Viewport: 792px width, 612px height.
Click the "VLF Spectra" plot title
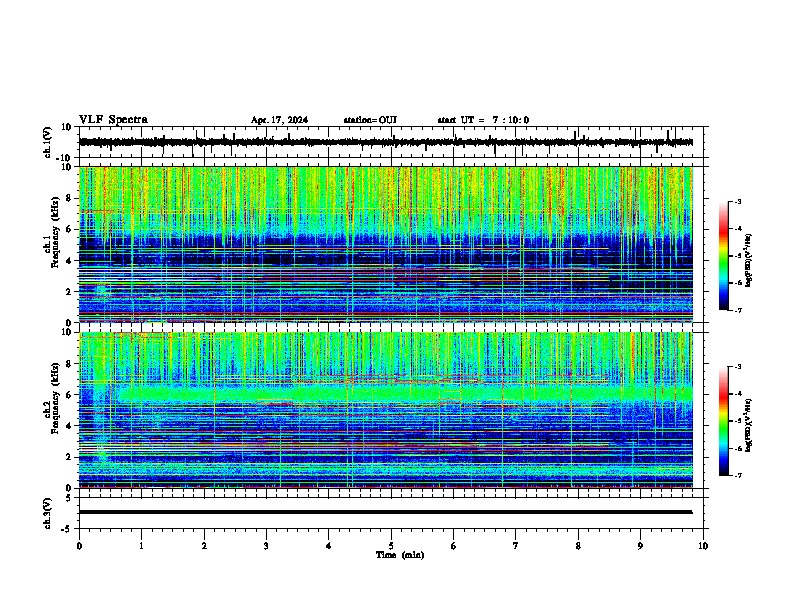[113, 120]
